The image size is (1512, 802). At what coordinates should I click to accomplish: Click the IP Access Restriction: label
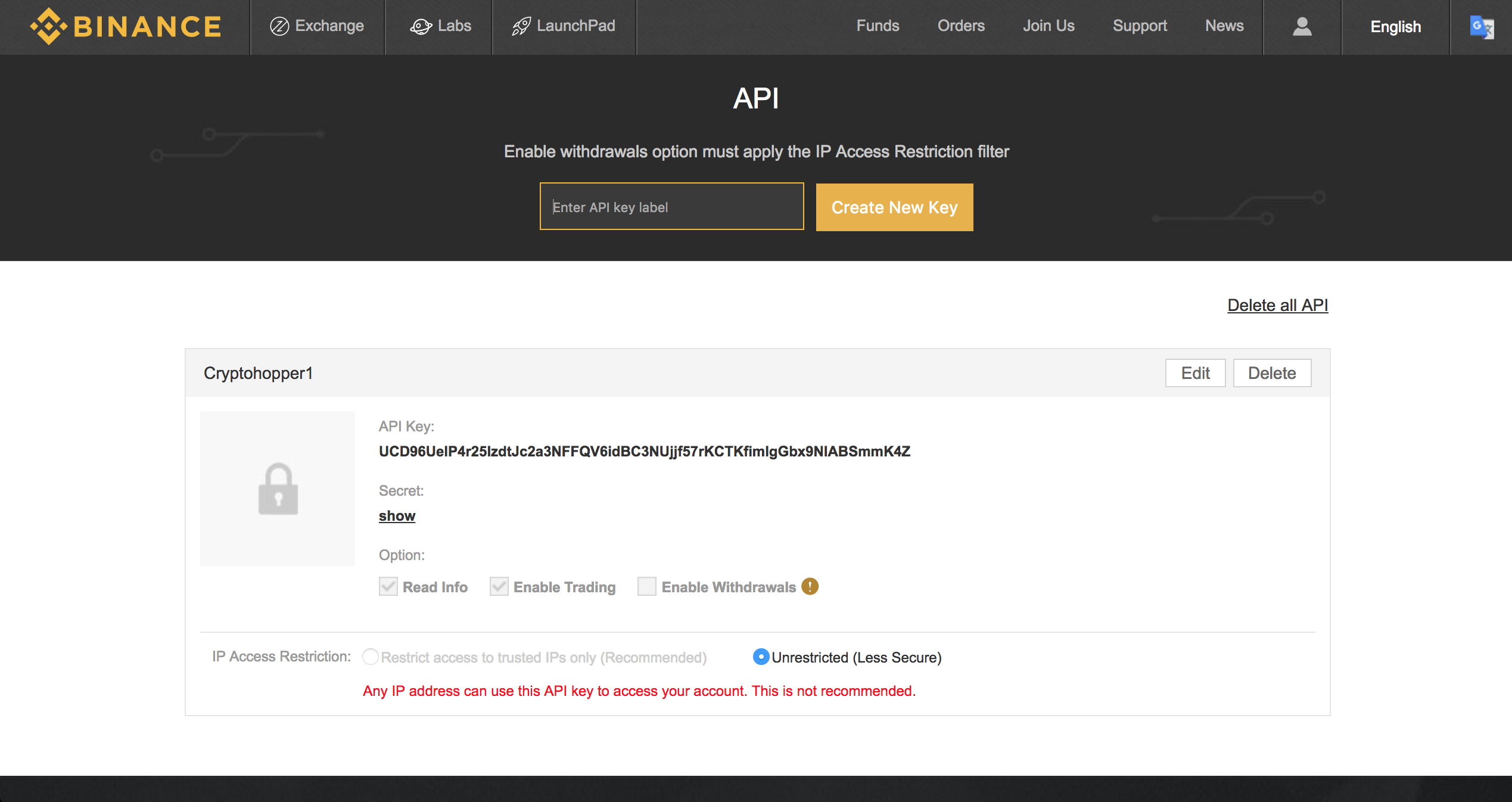point(281,656)
